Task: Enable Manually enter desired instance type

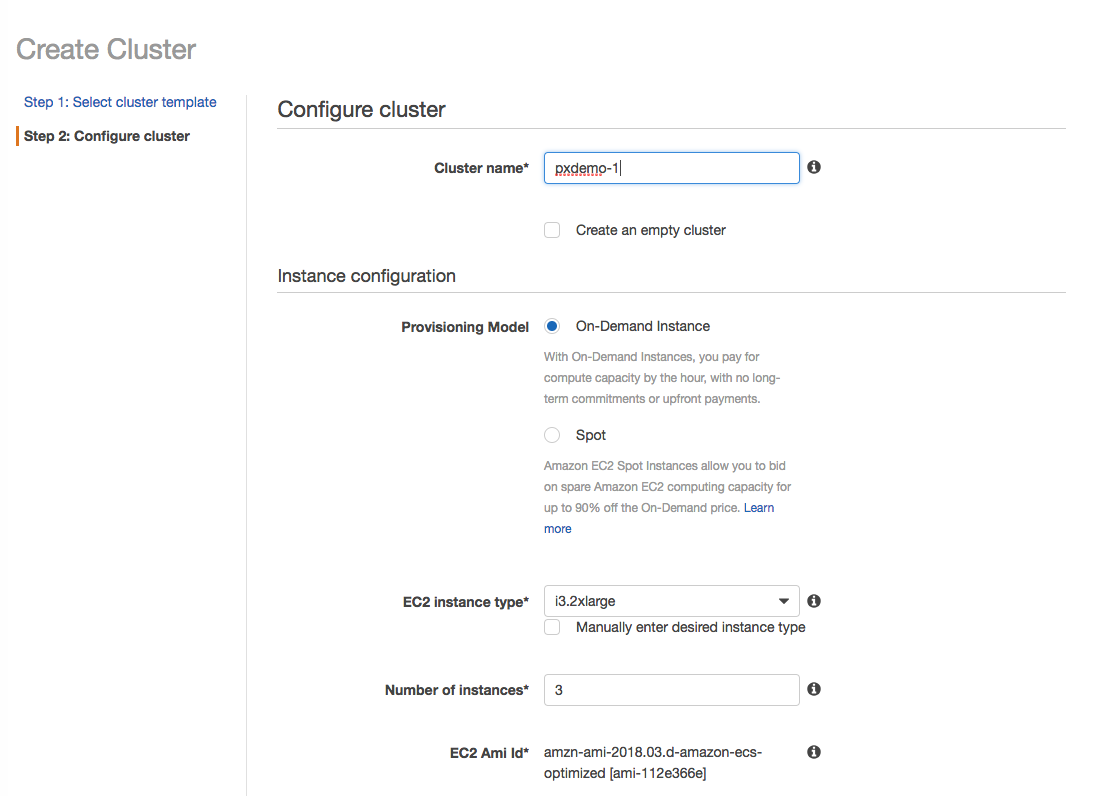Action: click(552, 627)
